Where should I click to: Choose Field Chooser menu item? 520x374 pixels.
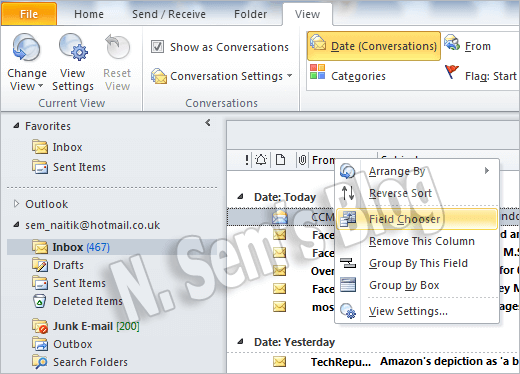pyautogui.click(x=417, y=219)
